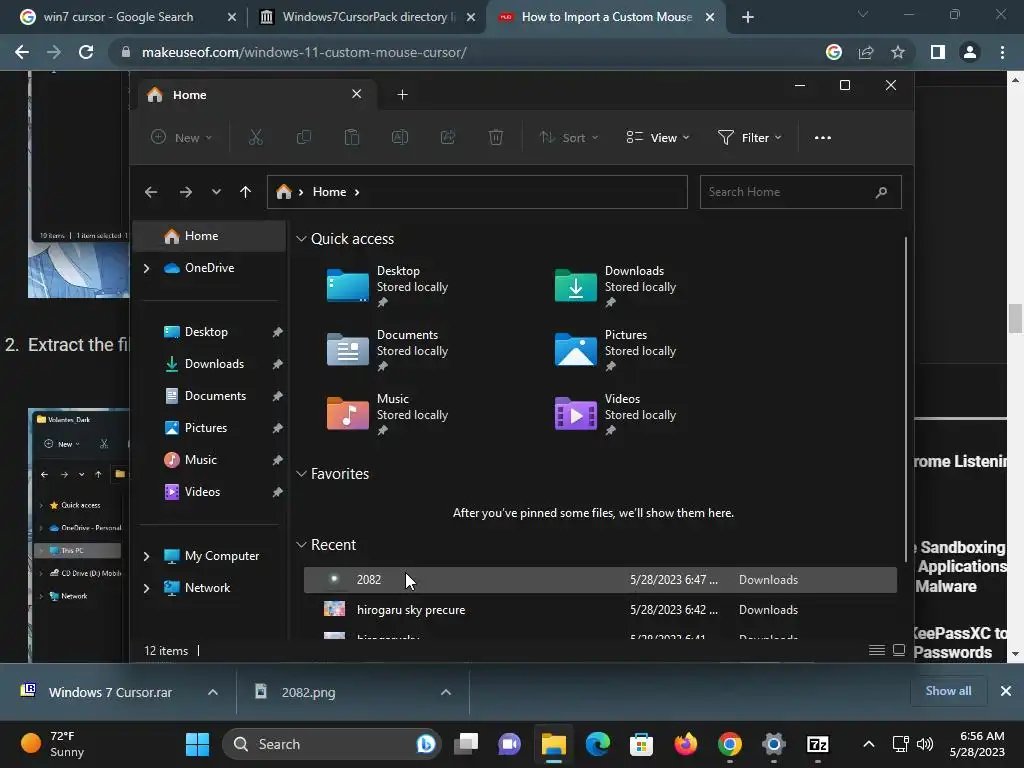
Task: Click the Copy icon in Explorer toolbar
Action: point(304,137)
